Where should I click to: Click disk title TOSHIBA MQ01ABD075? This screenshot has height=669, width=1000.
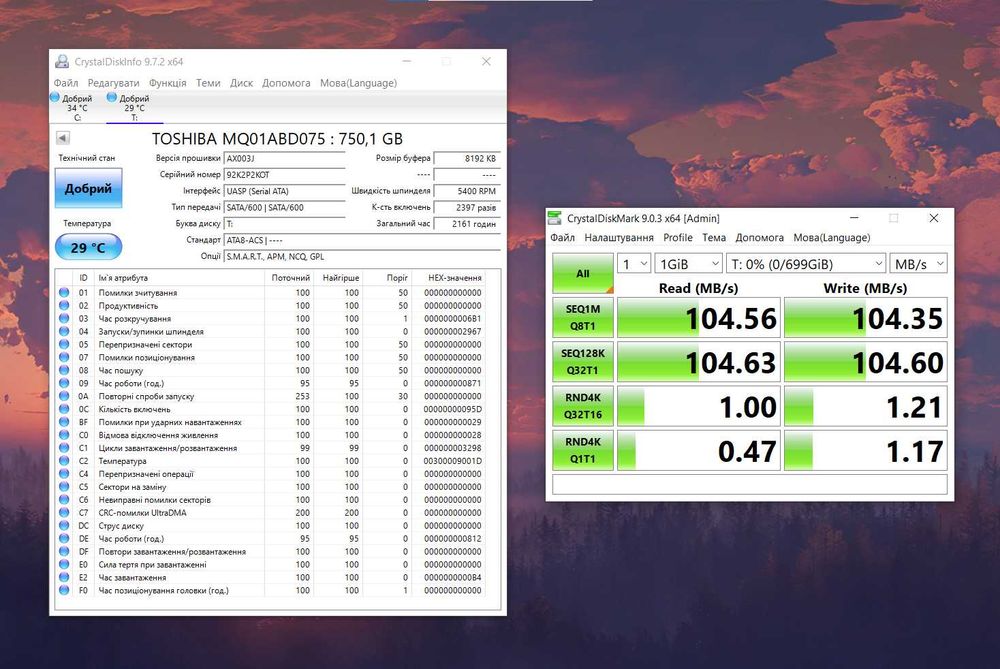click(x=277, y=138)
